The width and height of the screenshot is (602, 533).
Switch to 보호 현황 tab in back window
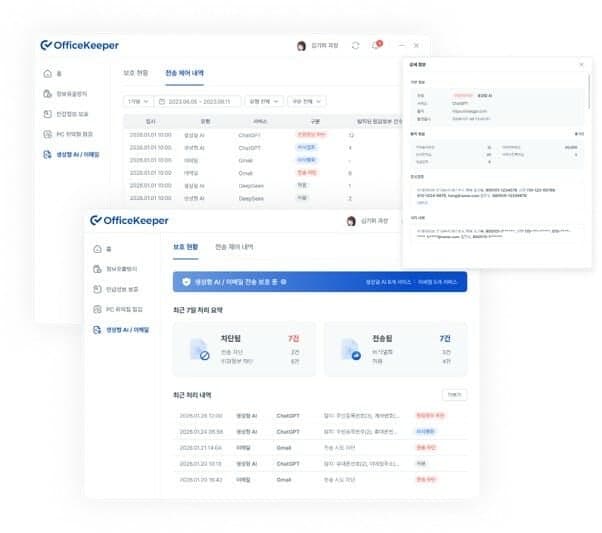[x=136, y=73]
